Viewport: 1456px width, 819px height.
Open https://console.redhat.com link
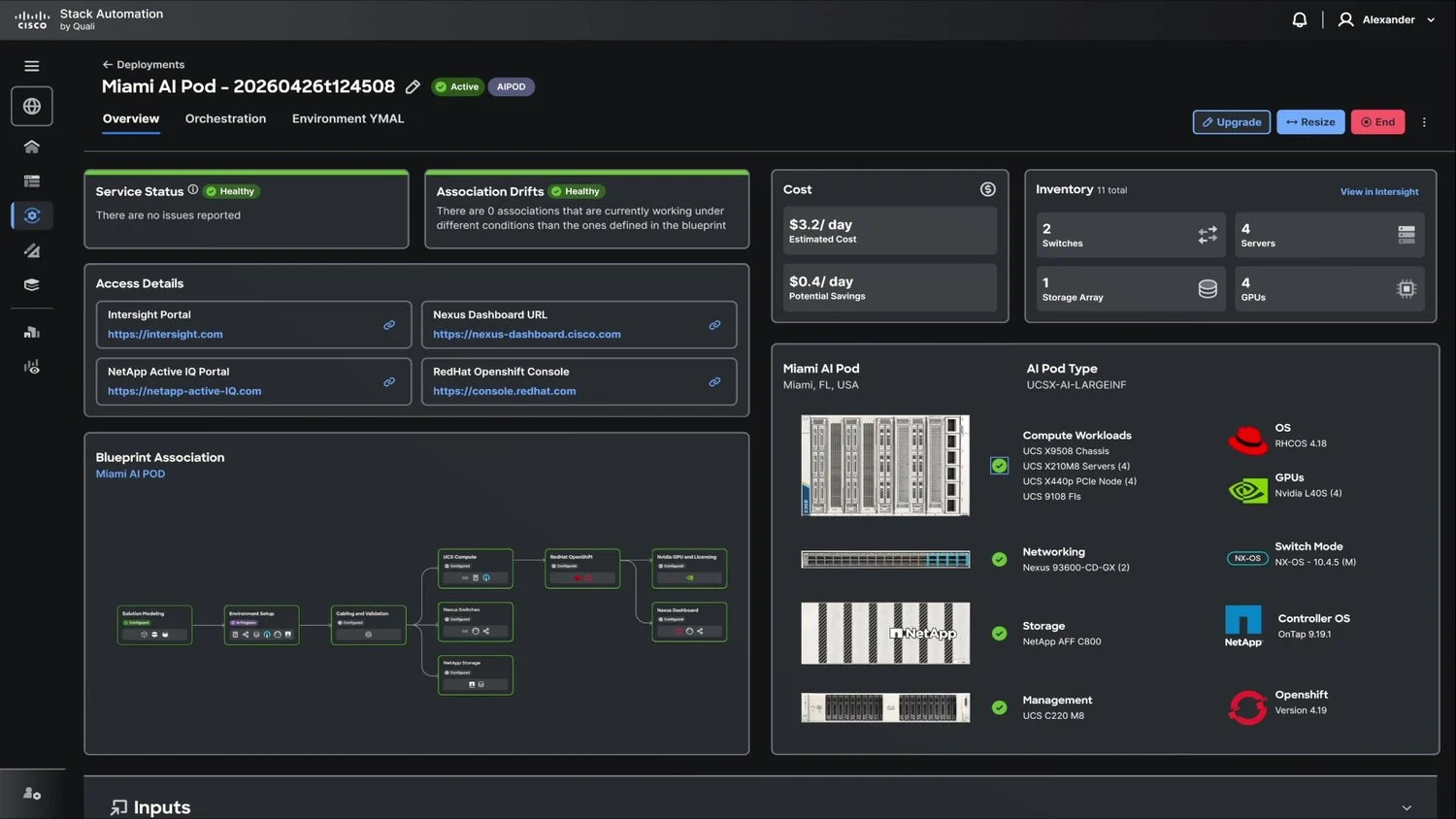click(x=505, y=391)
